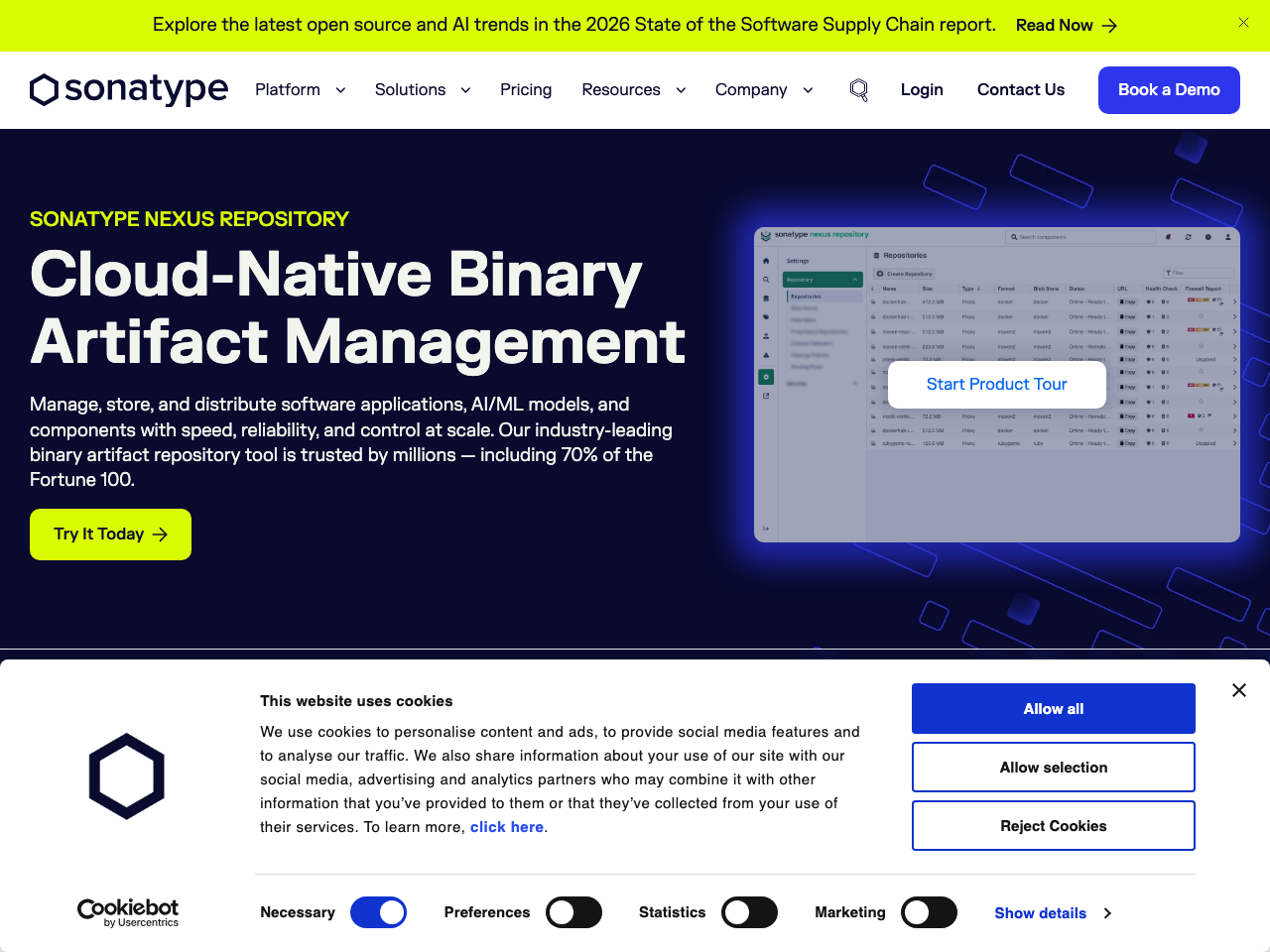The width and height of the screenshot is (1270, 952).
Task: Click the hexagon logo in cookie banner
Action: [x=127, y=776]
